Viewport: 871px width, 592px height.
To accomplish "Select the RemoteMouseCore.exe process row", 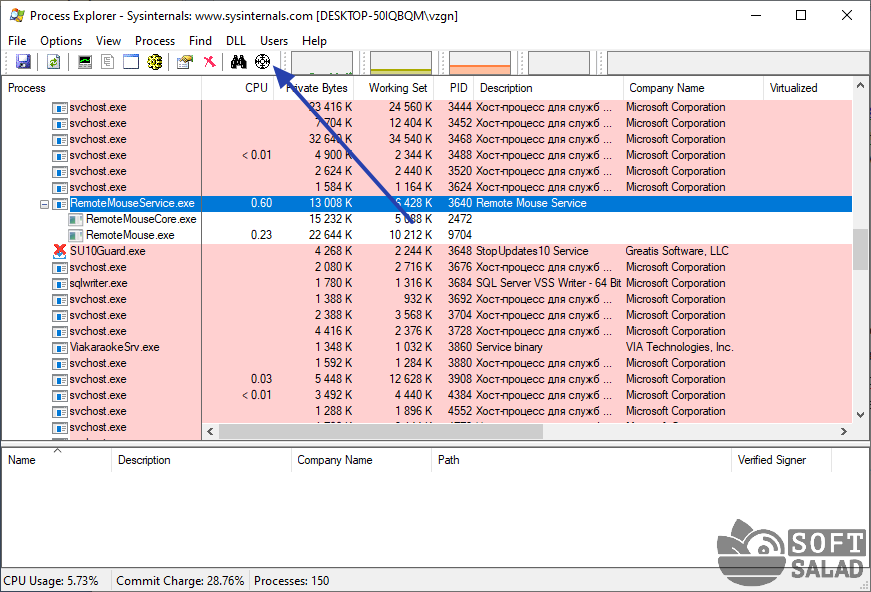I will coord(427,219).
